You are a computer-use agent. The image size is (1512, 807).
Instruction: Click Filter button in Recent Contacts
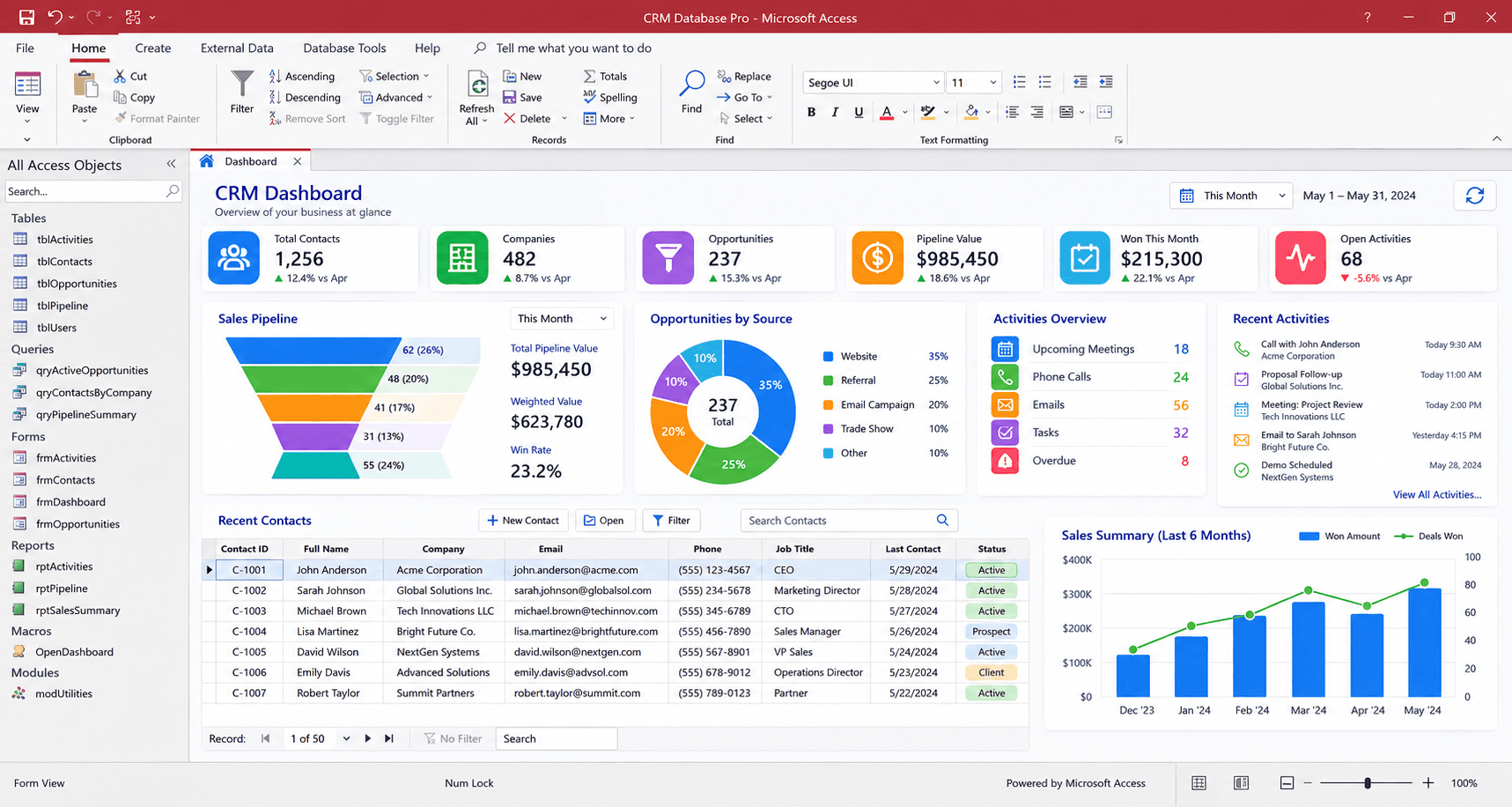(x=671, y=521)
